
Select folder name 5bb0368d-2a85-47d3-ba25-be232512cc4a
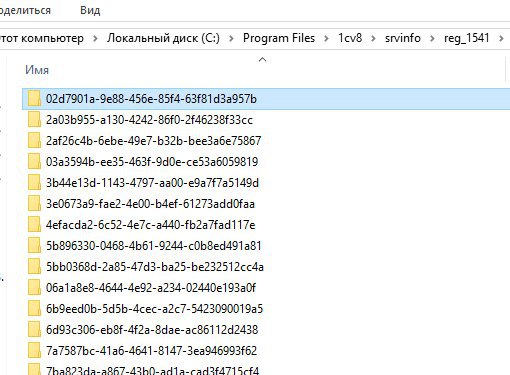155,267
